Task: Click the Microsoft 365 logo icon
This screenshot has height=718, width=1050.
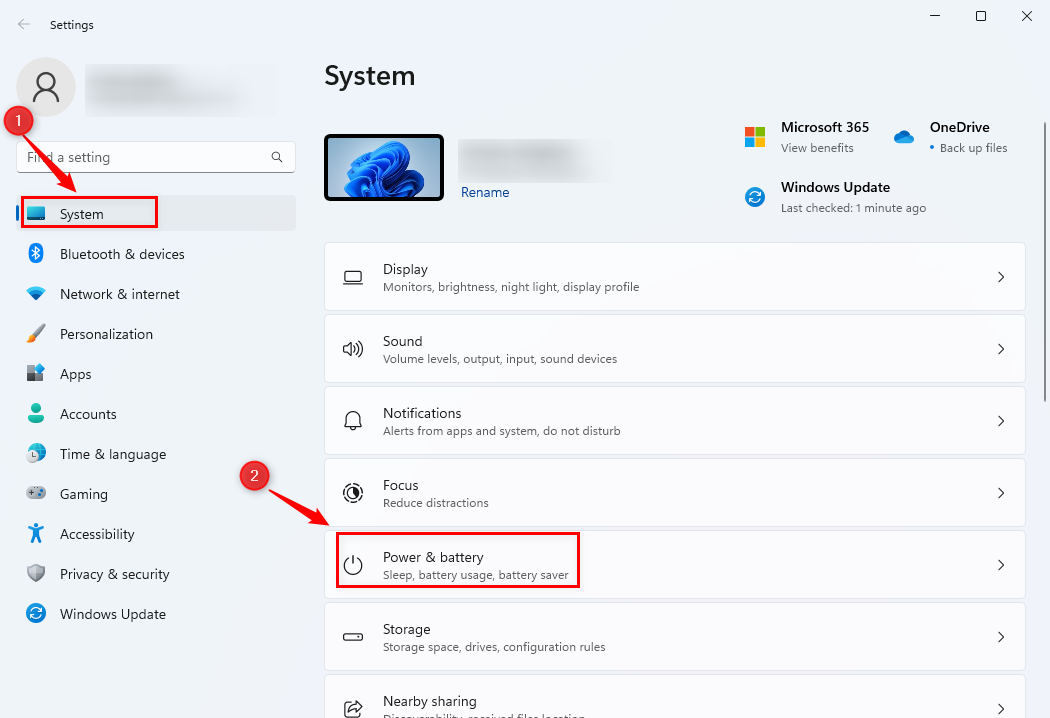Action: [755, 137]
